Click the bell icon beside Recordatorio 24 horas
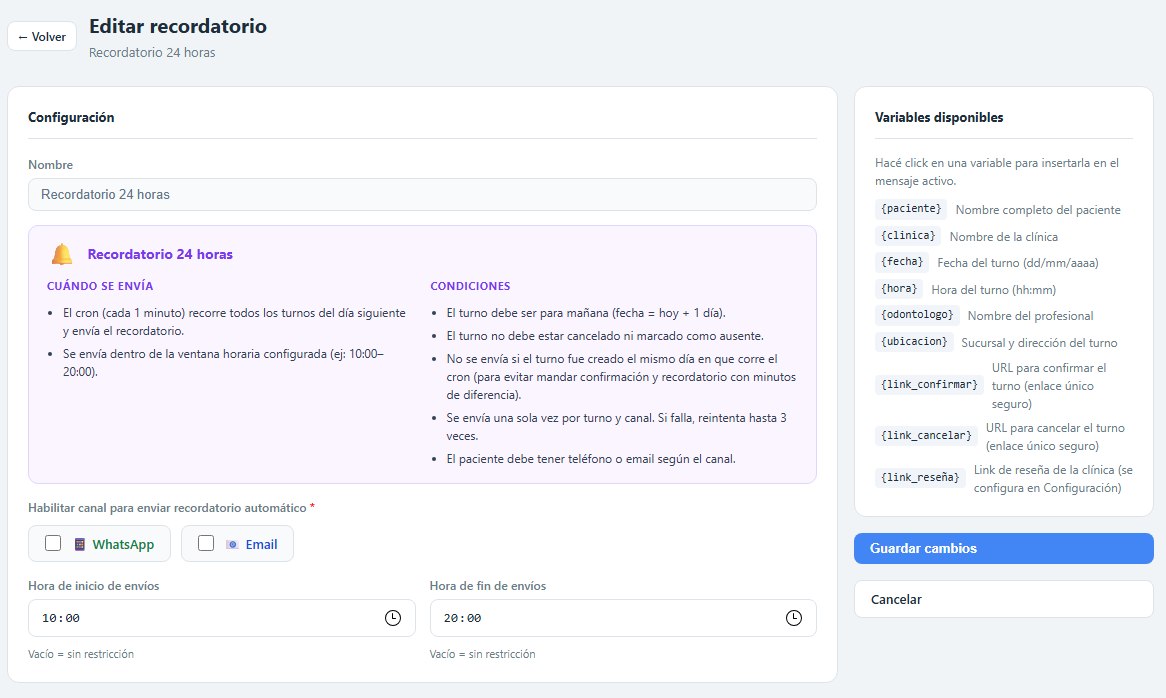 tap(62, 254)
